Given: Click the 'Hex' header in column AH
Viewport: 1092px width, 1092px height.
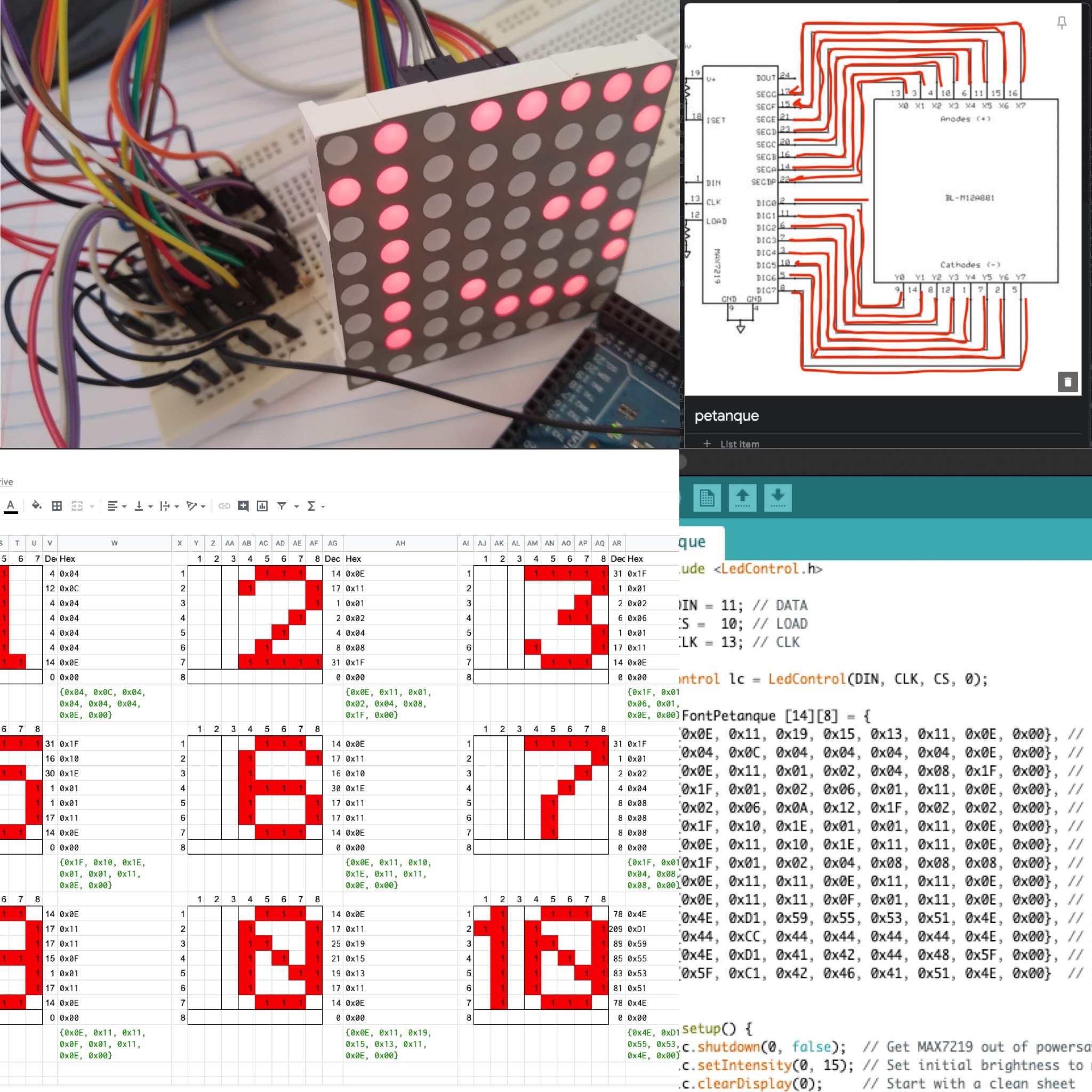Looking at the screenshot, I should 354,558.
